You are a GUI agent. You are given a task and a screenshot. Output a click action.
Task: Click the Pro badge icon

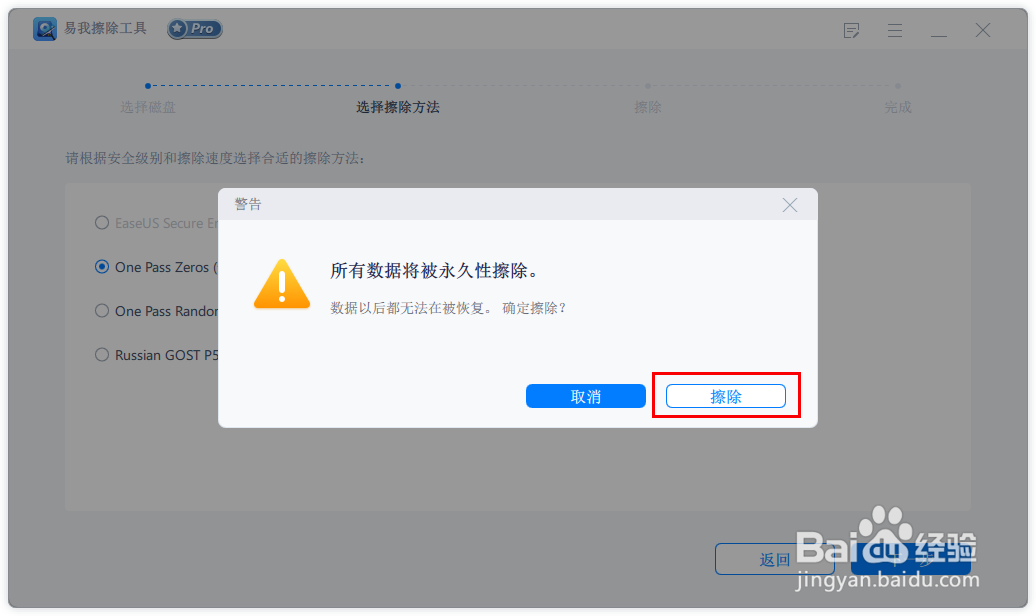(x=194, y=29)
